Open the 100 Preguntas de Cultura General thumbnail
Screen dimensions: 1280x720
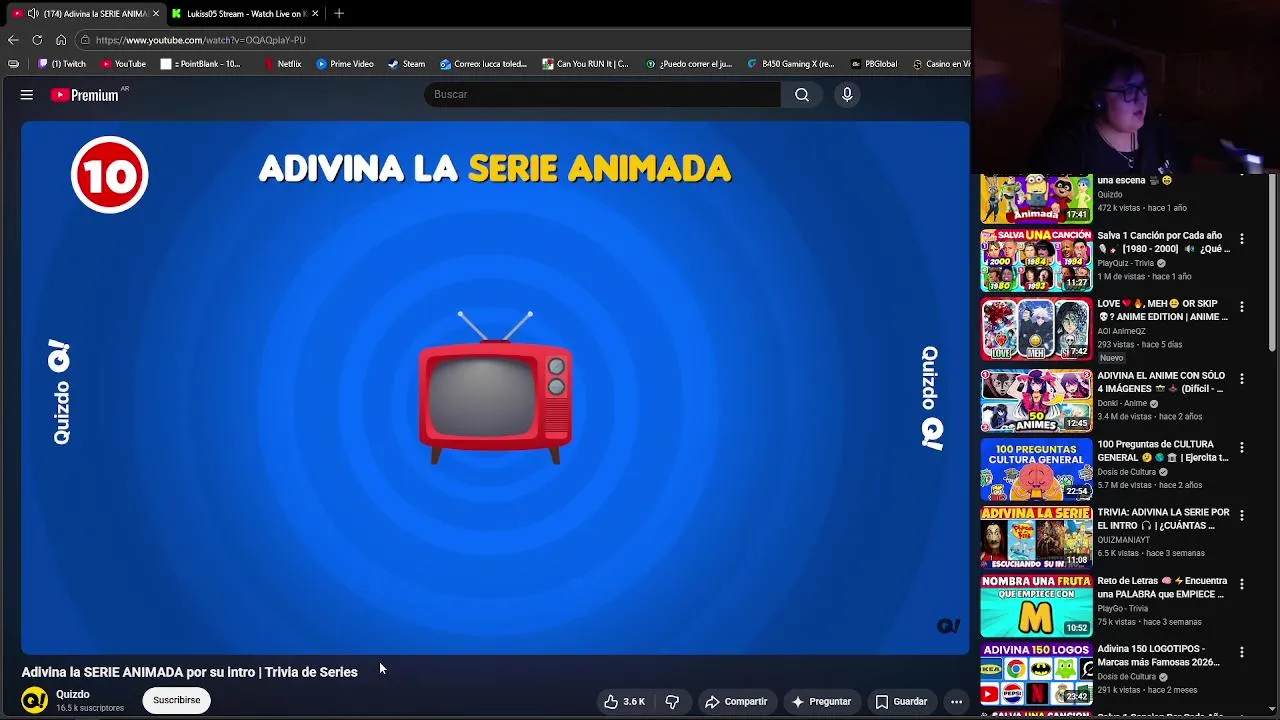pyautogui.click(x=1036, y=469)
